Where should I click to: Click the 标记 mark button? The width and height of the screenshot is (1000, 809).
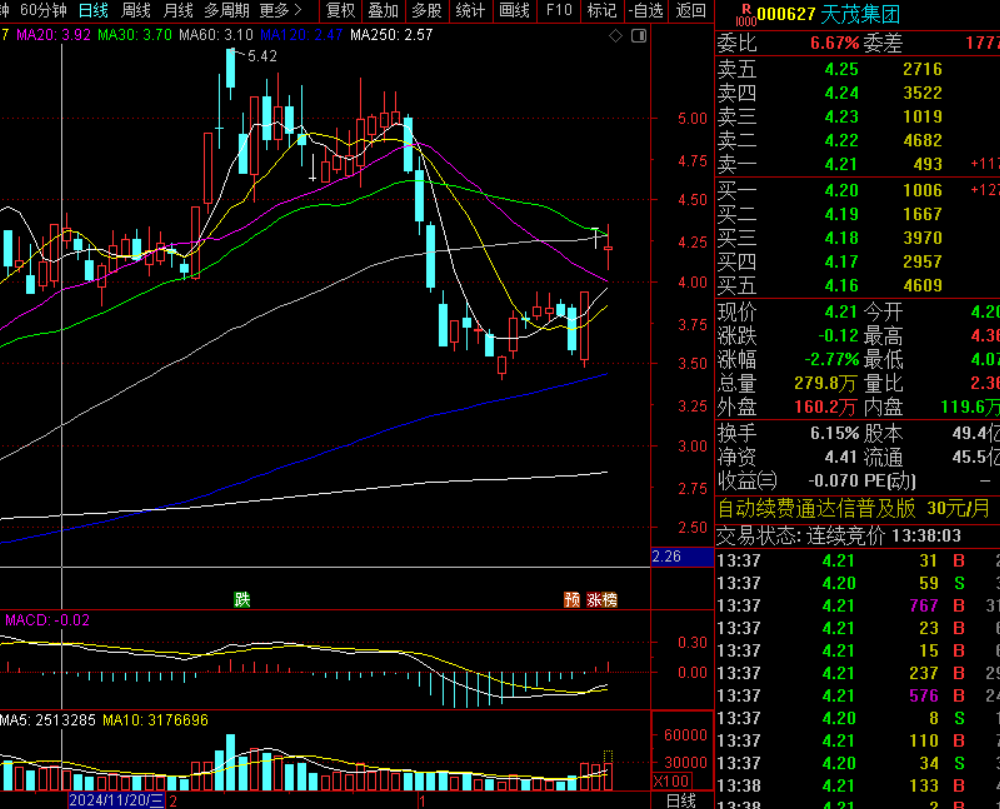point(601,10)
